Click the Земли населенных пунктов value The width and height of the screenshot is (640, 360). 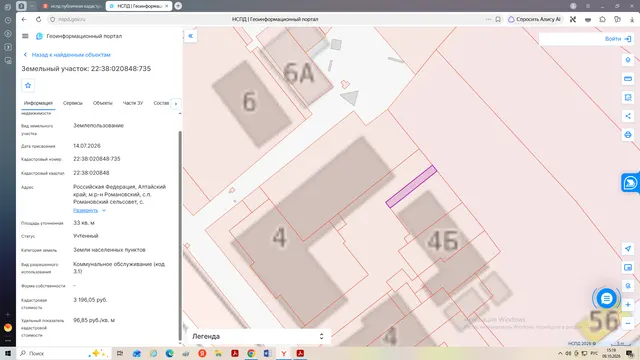(109, 250)
